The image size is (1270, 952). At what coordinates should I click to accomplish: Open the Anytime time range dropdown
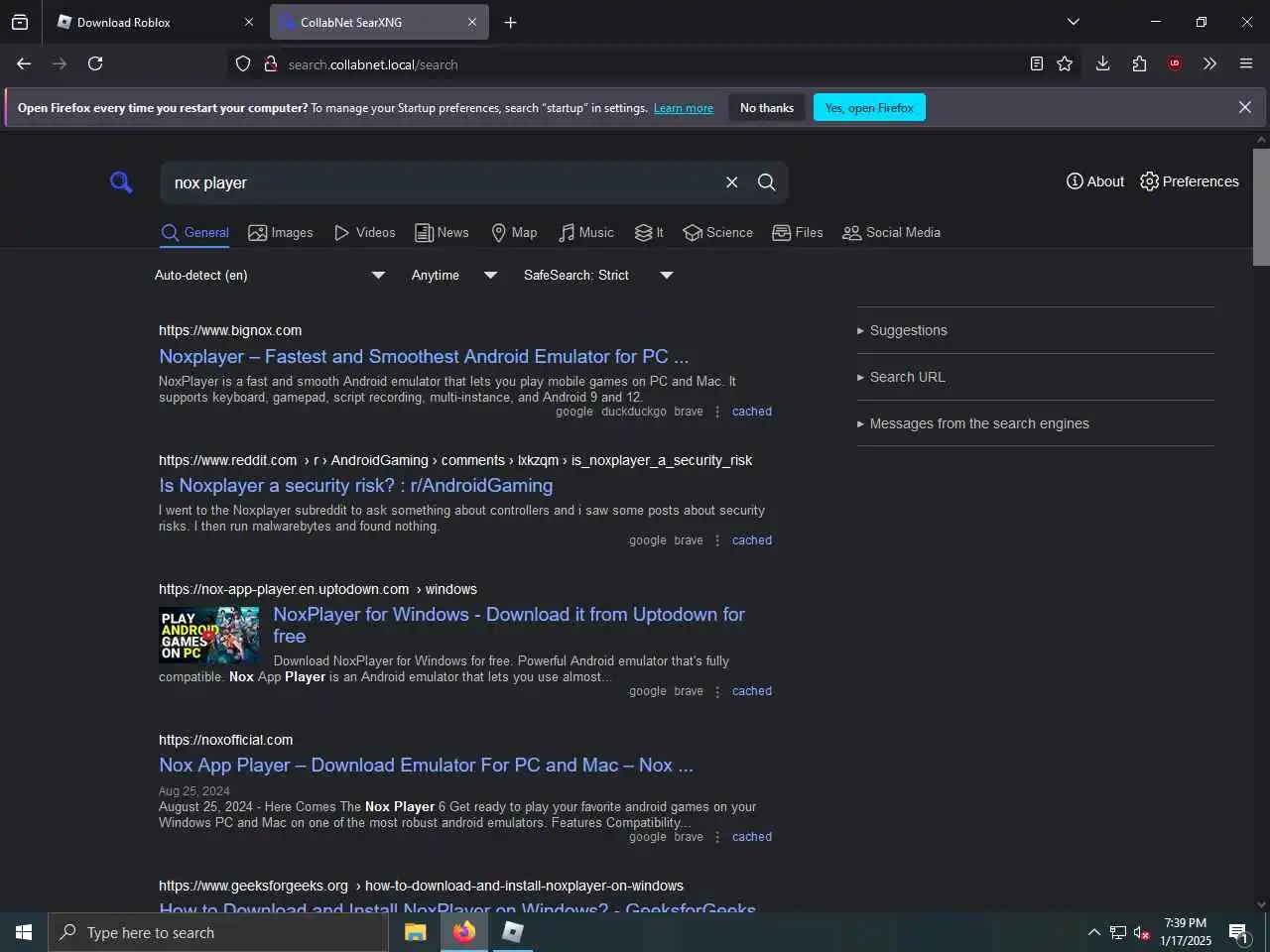click(454, 275)
